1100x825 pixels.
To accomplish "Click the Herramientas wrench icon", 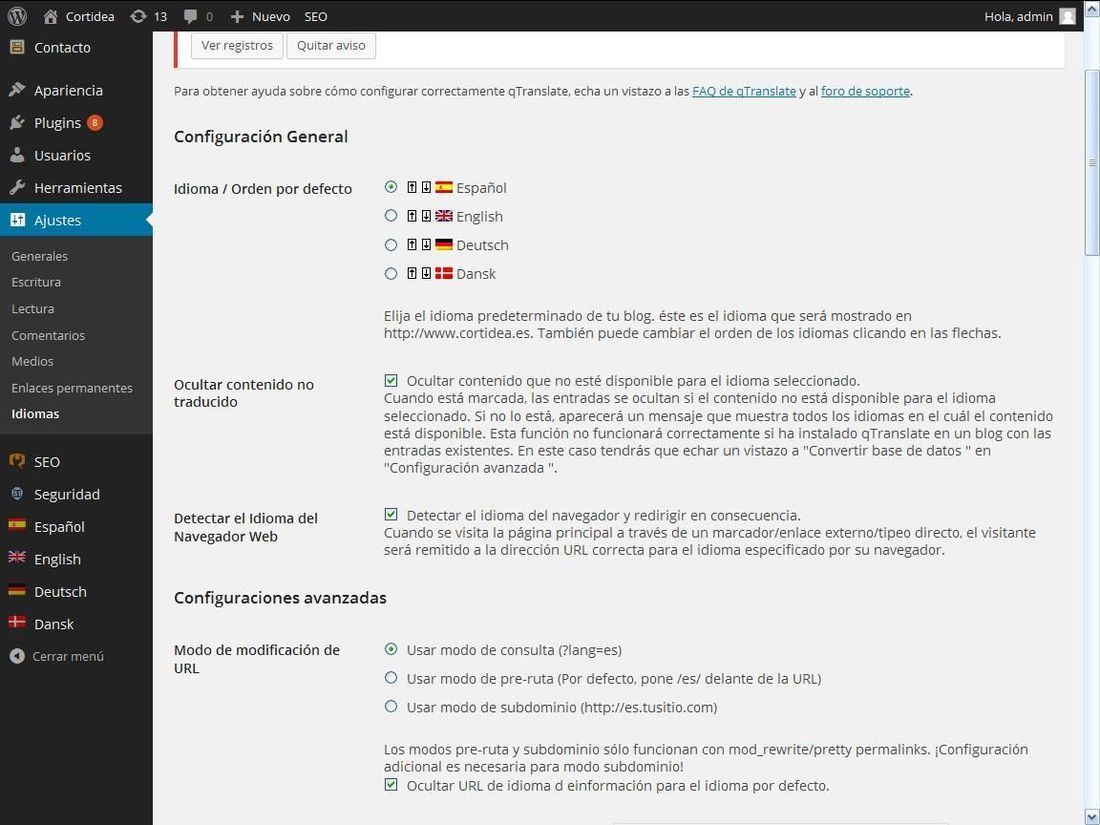I will click(x=17, y=187).
